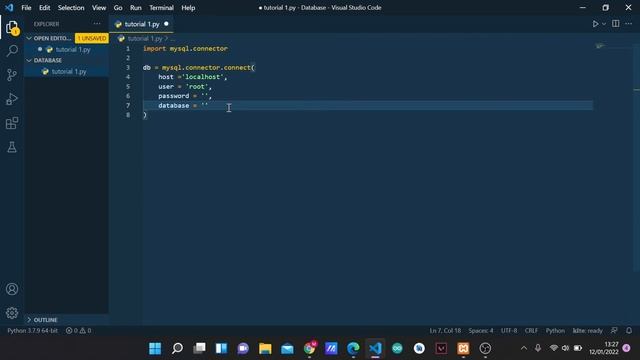
Task: Open Source Control view
Action: 12,75
